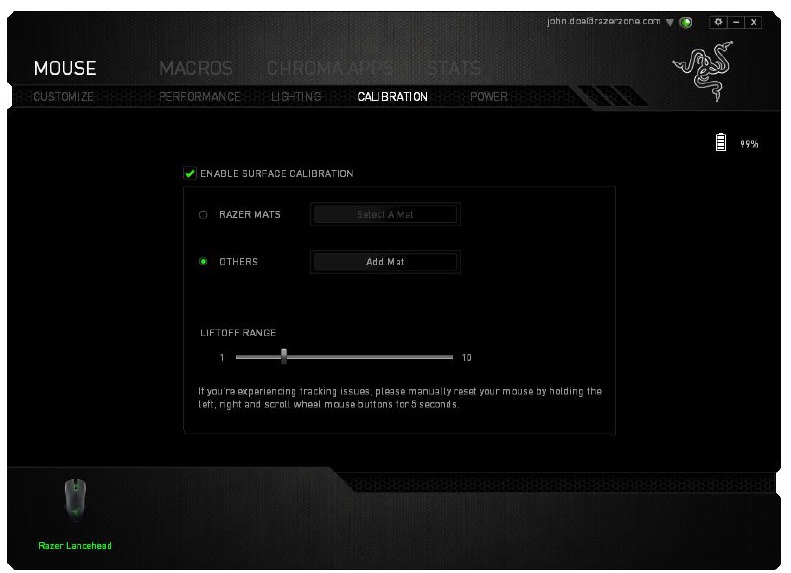Switch to the Performance sub-tab
The height and width of the screenshot is (573, 791).
coord(200,97)
